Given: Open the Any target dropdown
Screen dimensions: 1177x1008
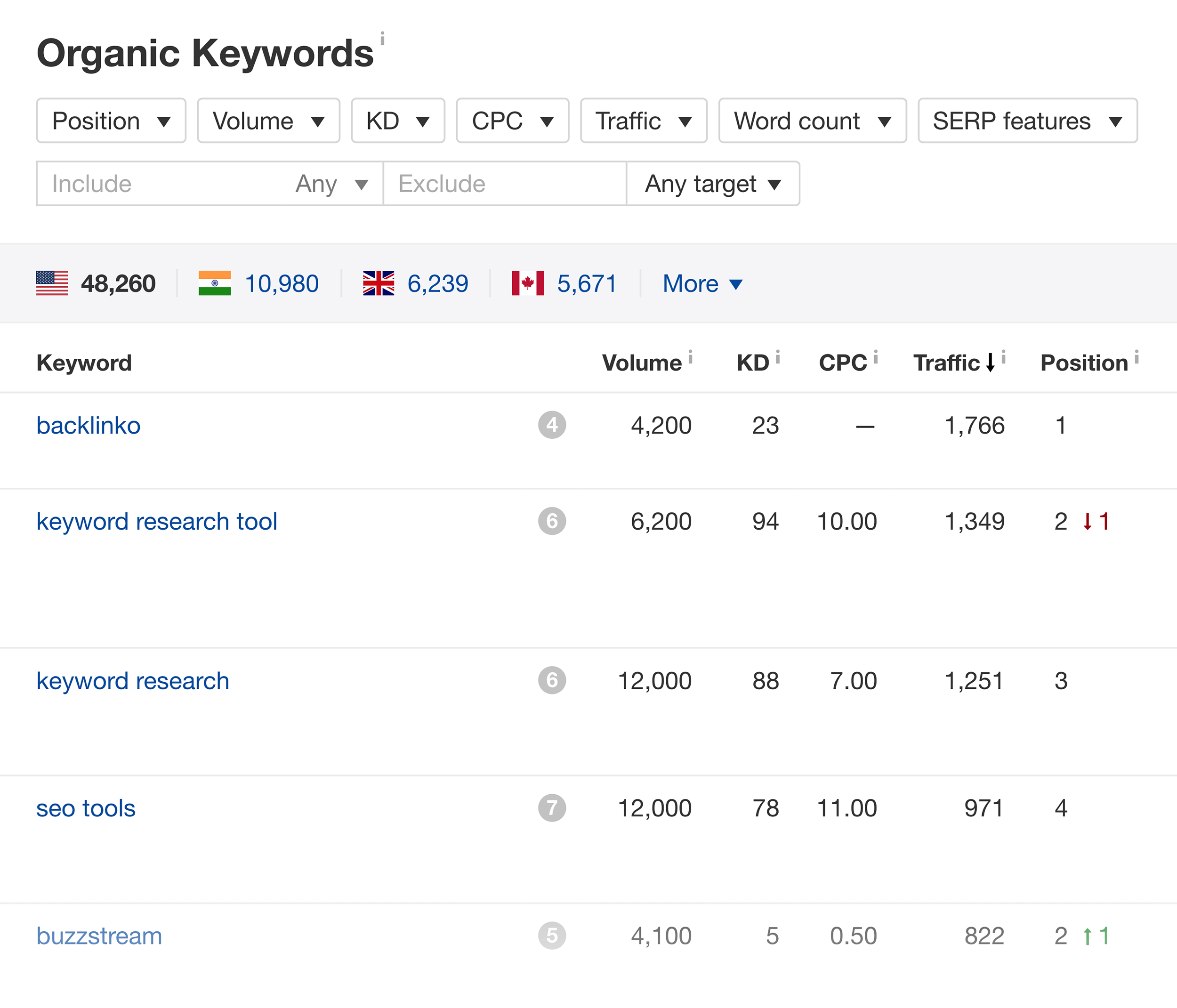Looking at the screenshot, I should 713,184.
